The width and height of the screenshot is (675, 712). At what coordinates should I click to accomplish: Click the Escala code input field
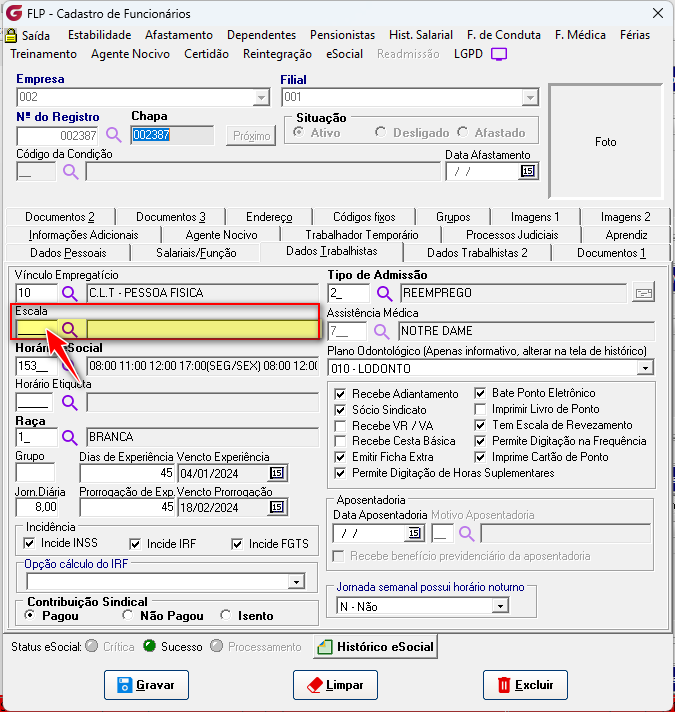36,329
